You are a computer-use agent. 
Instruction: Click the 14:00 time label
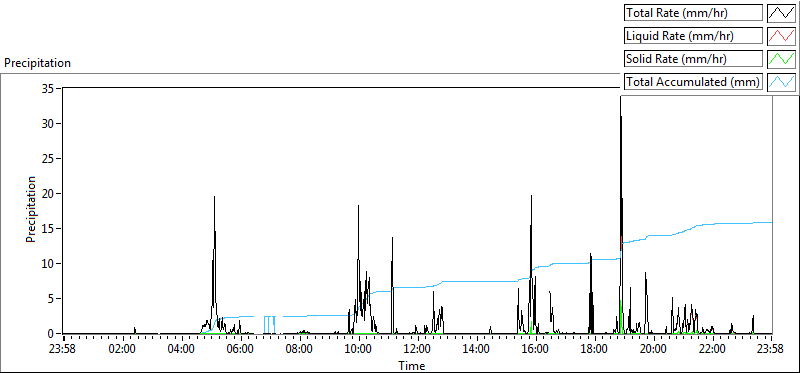click(x=477, y=350)
